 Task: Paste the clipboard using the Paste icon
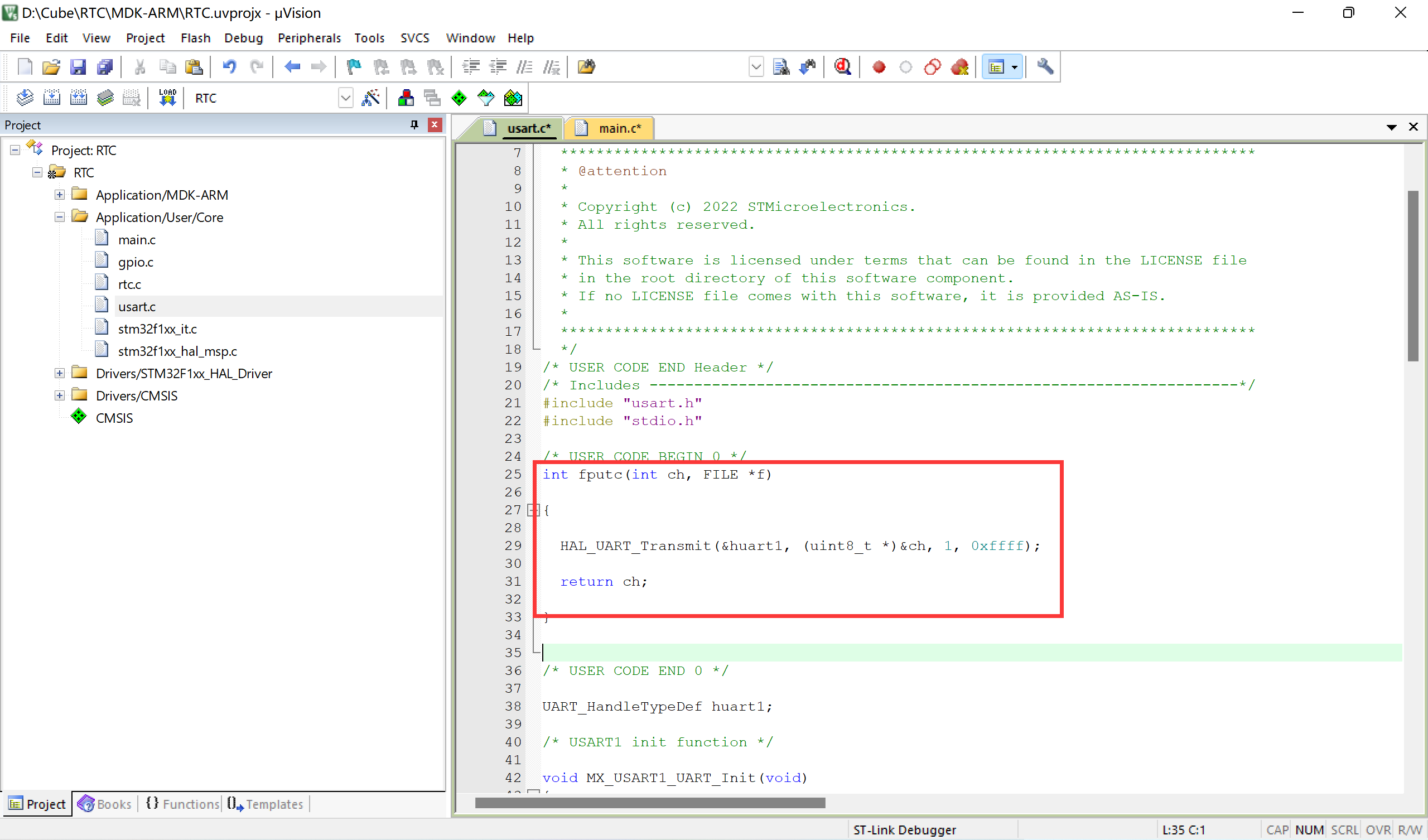pyautogui.click(x=194, y=67)
